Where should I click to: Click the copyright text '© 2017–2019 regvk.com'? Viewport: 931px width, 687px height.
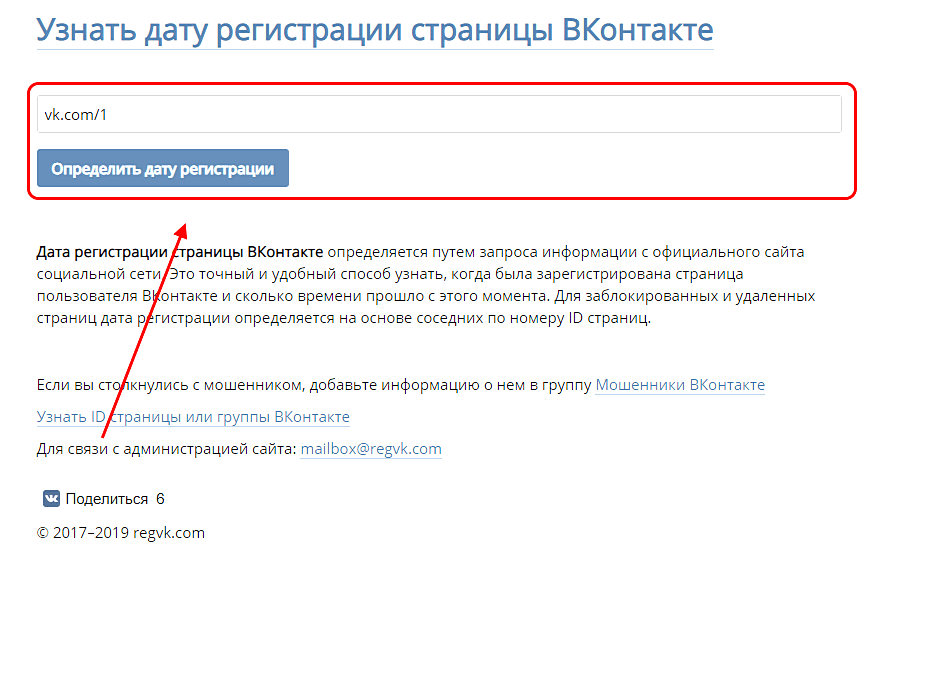[121, 533]
